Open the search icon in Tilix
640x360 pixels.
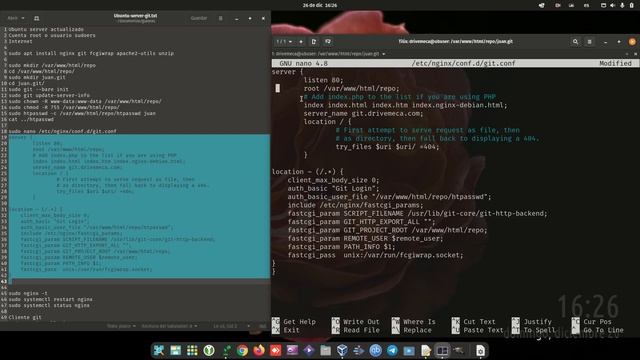(576, 42)
